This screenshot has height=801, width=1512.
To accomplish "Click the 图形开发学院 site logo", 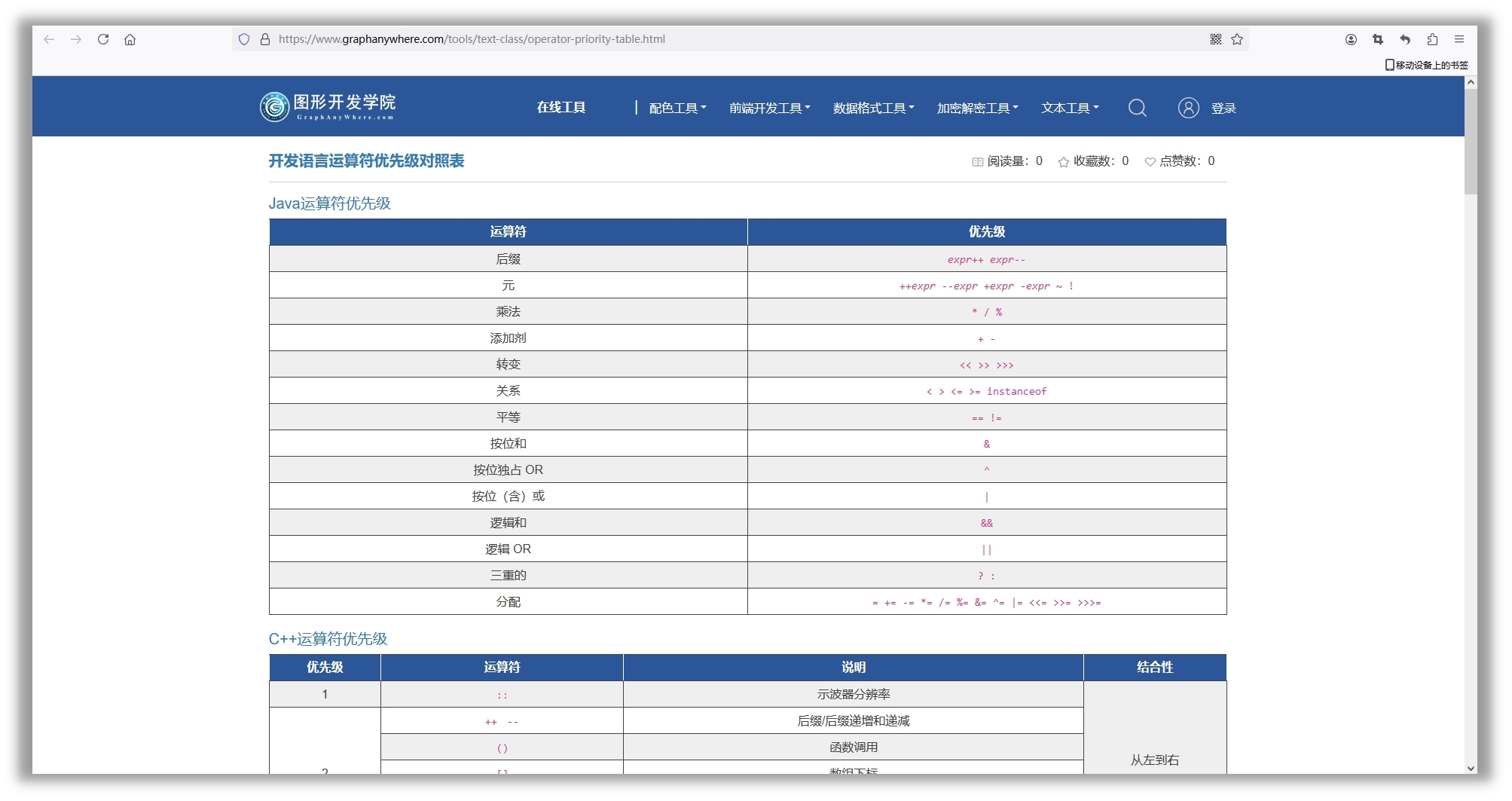I will pos(328,106).
